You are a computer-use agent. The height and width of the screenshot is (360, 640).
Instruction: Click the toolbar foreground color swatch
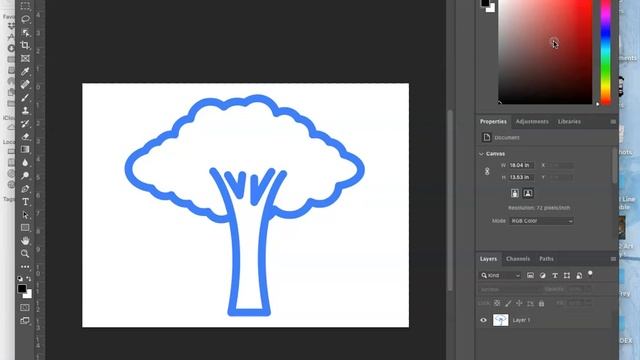coord(22,288)
